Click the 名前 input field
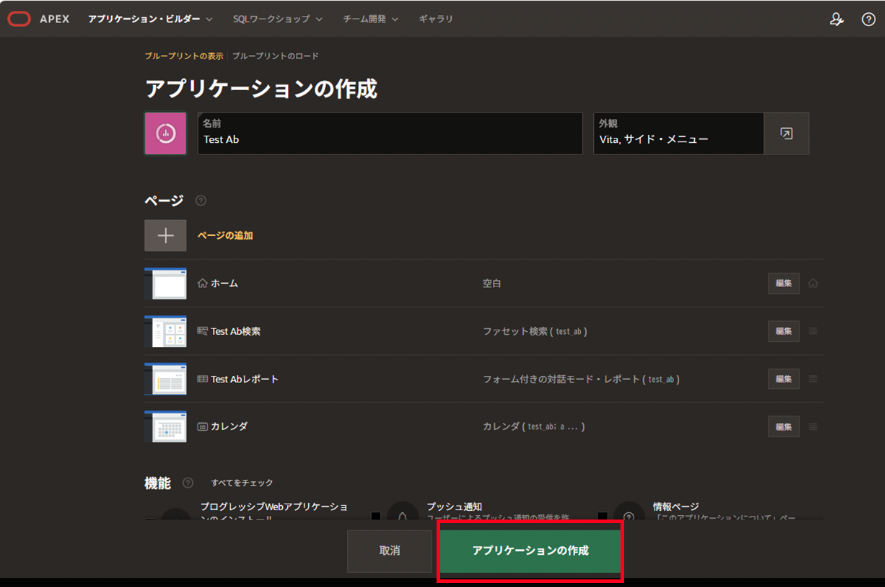Screen dimensions: 885x587 (390, 139)
